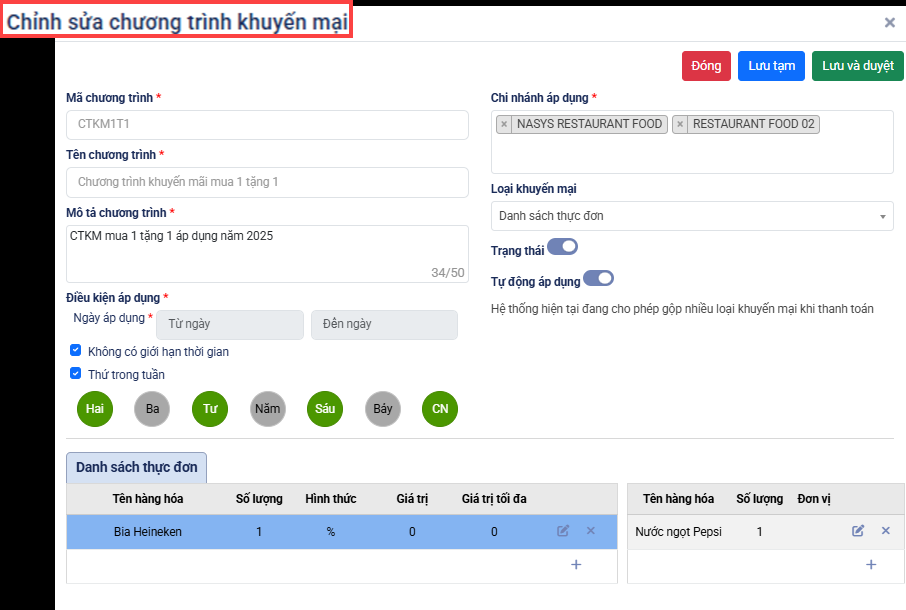This screenshot has height=610, width=906.
Task: Click the Giá trị tối đa column header
Action: pyautogui.click(x=494, y=499)
